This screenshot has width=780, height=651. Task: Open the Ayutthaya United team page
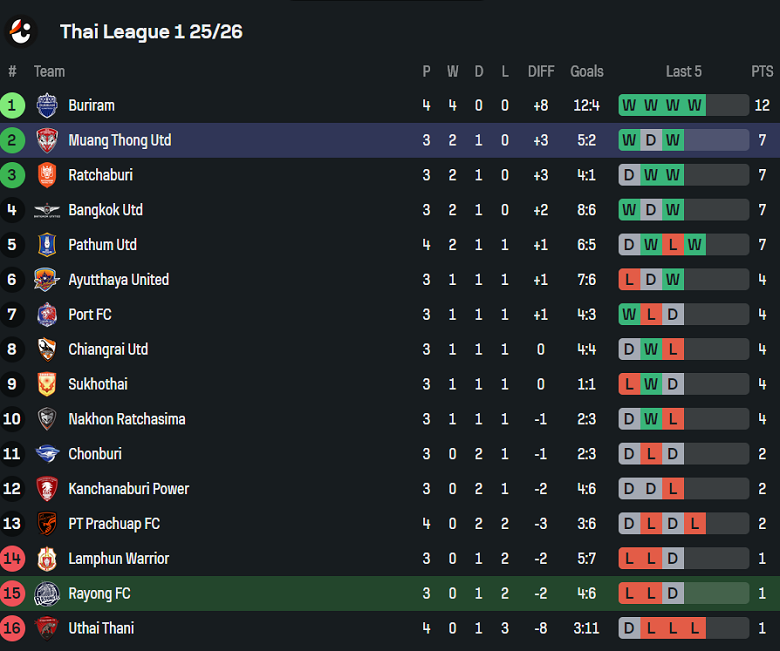(118, 280)
